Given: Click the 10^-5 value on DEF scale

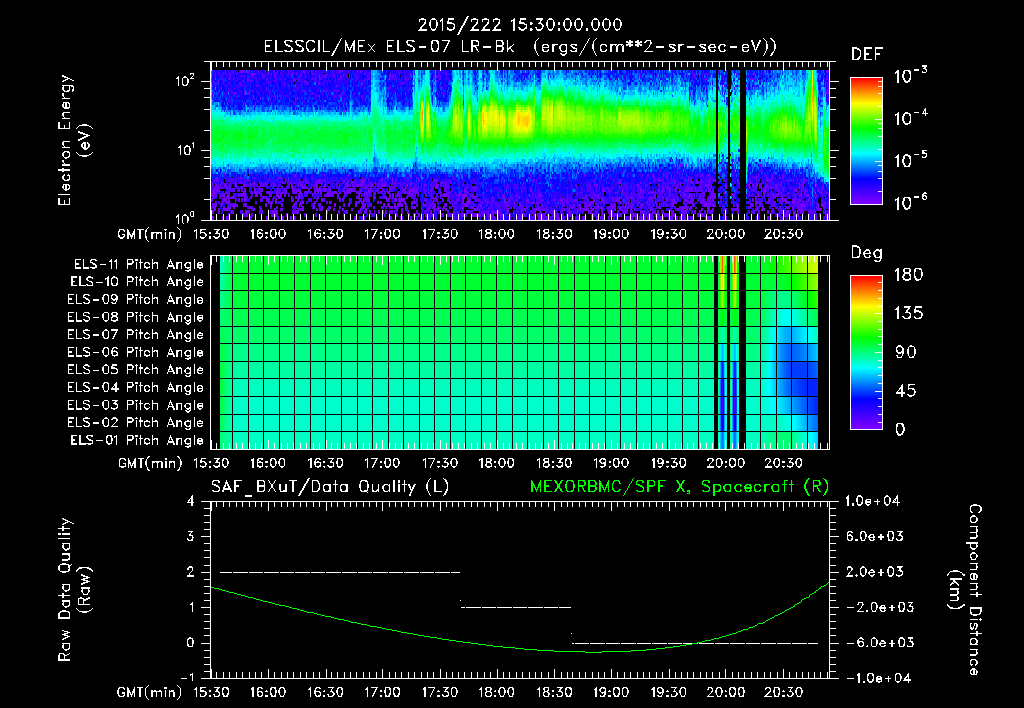Looking at the screenshot, I should point(910,160).
